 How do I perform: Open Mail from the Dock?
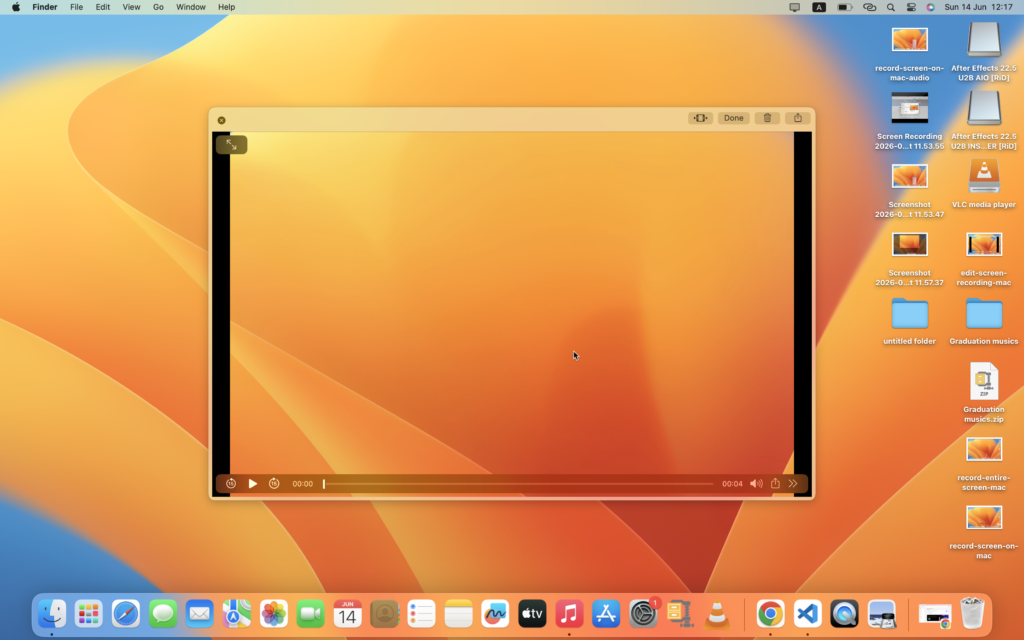199,614
